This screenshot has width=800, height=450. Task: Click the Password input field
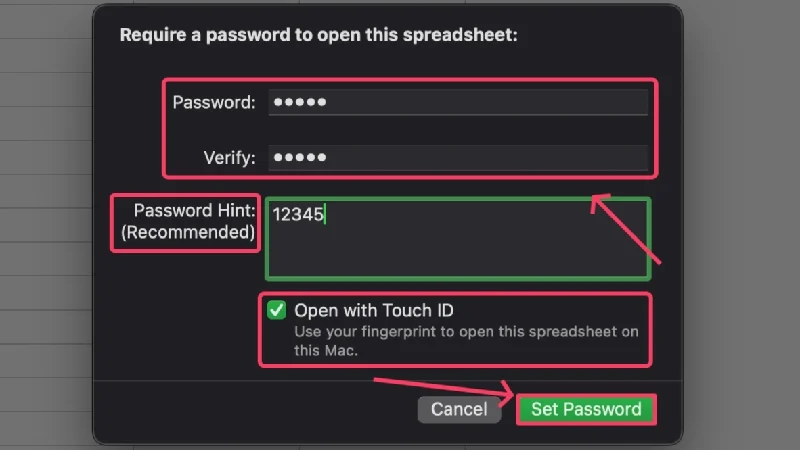coord(456,103)
